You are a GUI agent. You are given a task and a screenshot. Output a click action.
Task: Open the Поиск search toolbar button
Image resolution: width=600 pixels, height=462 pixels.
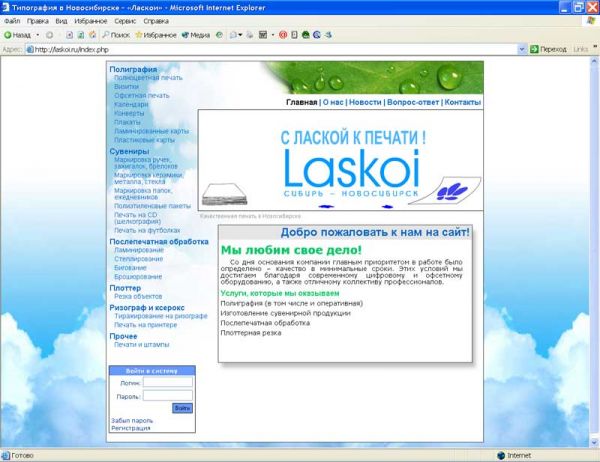[116, 35]
